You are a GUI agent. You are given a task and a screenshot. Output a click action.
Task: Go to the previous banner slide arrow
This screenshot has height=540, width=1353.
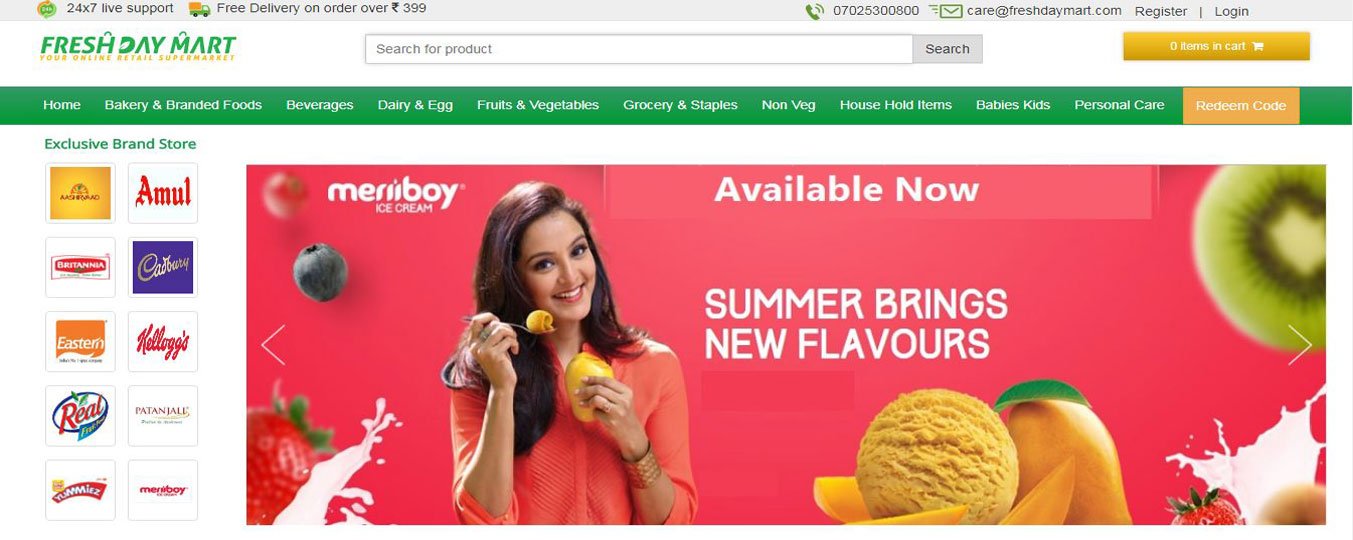click(273, 345)
